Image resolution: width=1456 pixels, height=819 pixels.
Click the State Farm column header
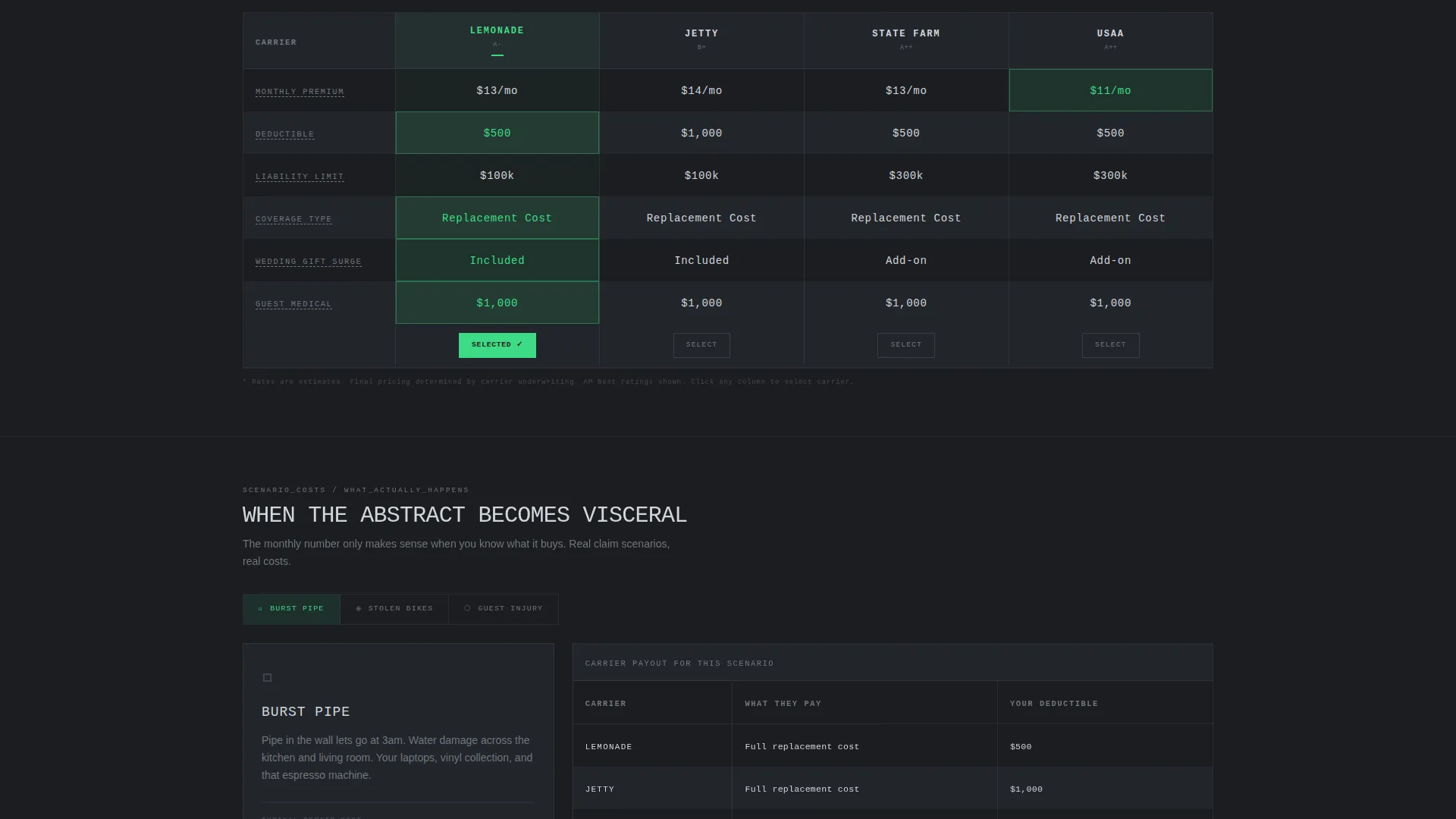coord(906,40)
